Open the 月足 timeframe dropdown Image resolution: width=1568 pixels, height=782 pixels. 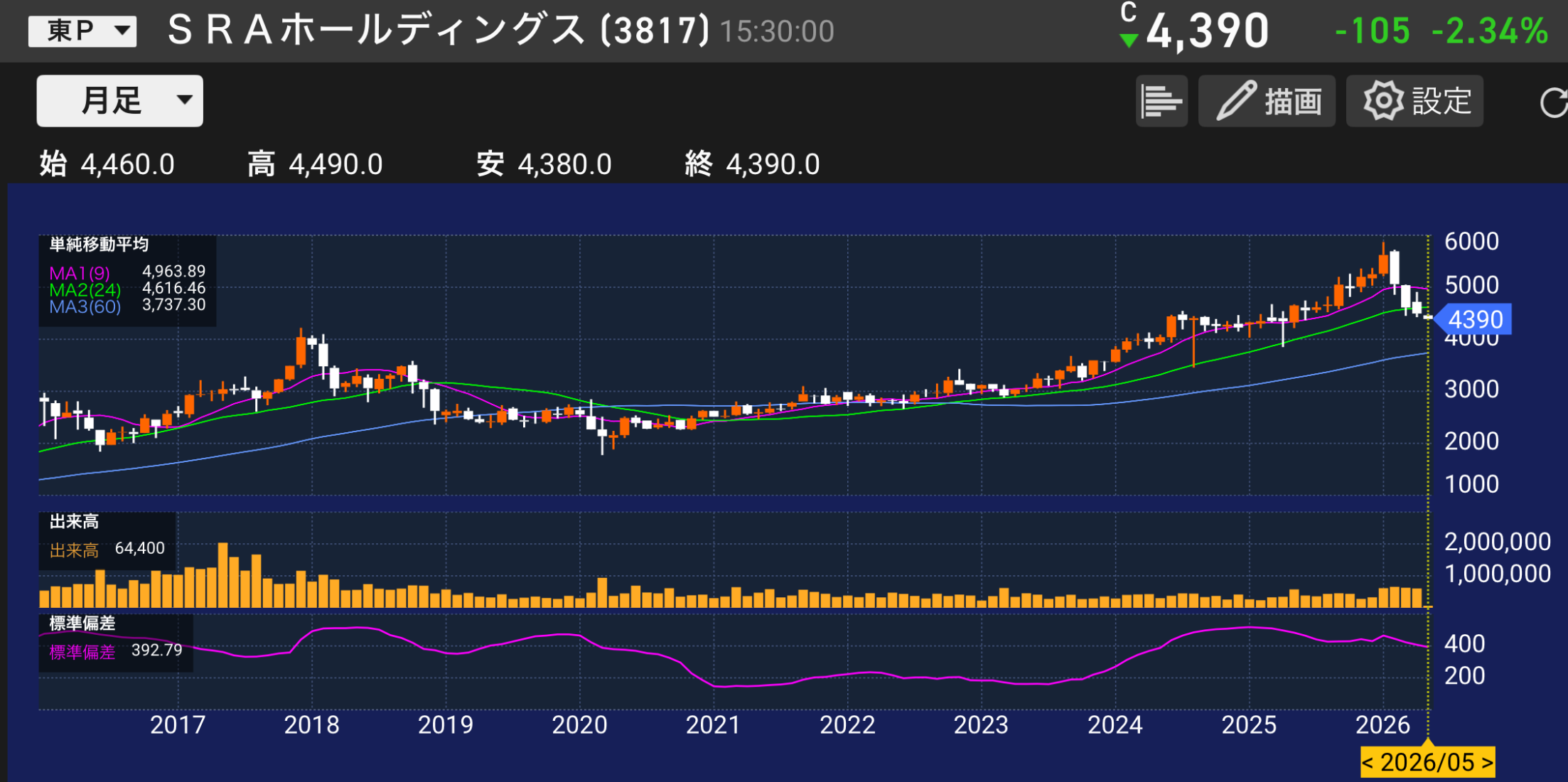coord(119,101)
